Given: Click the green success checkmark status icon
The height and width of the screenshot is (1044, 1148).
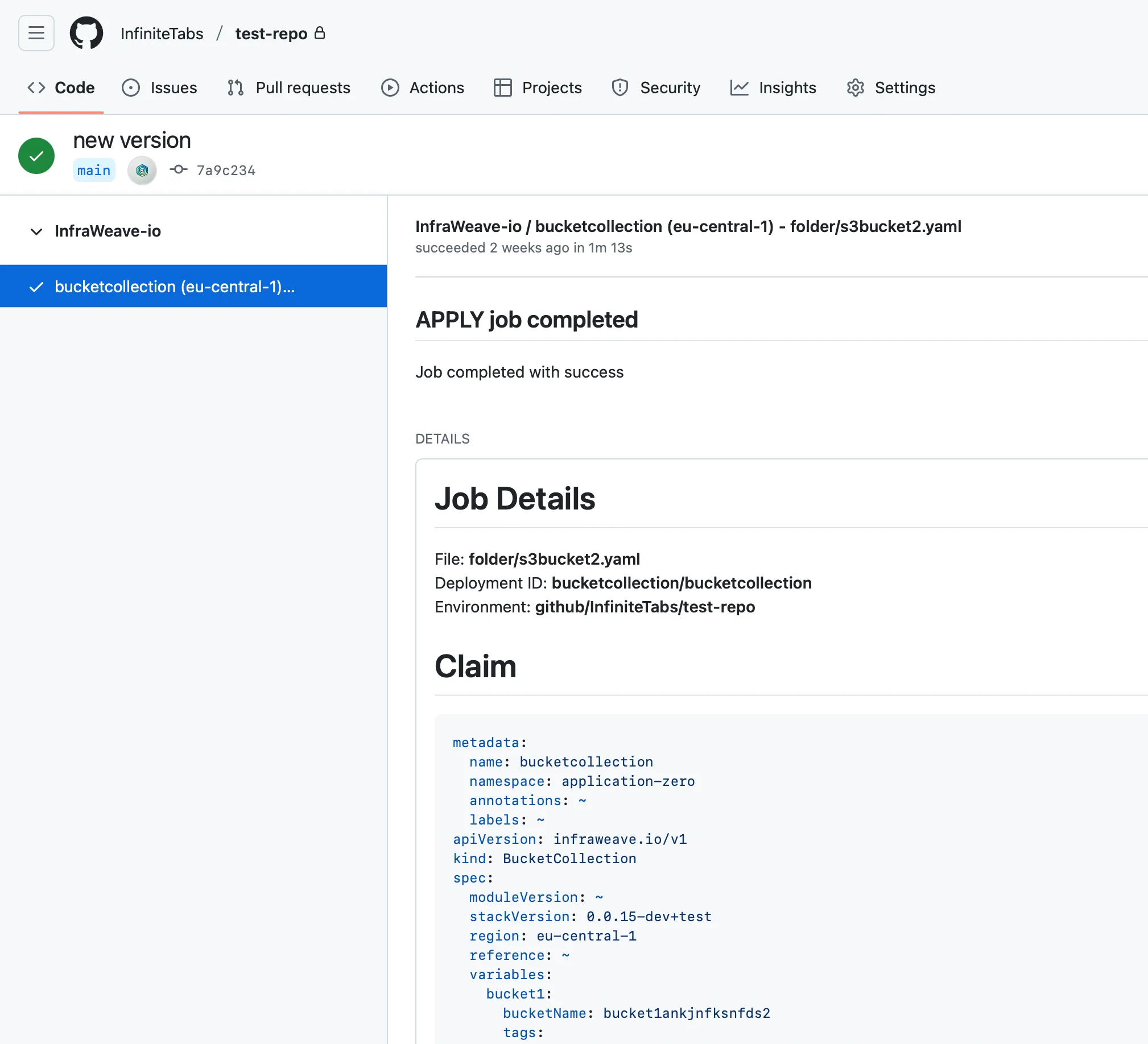Looking at the screenshot, I should click(36, 156).
